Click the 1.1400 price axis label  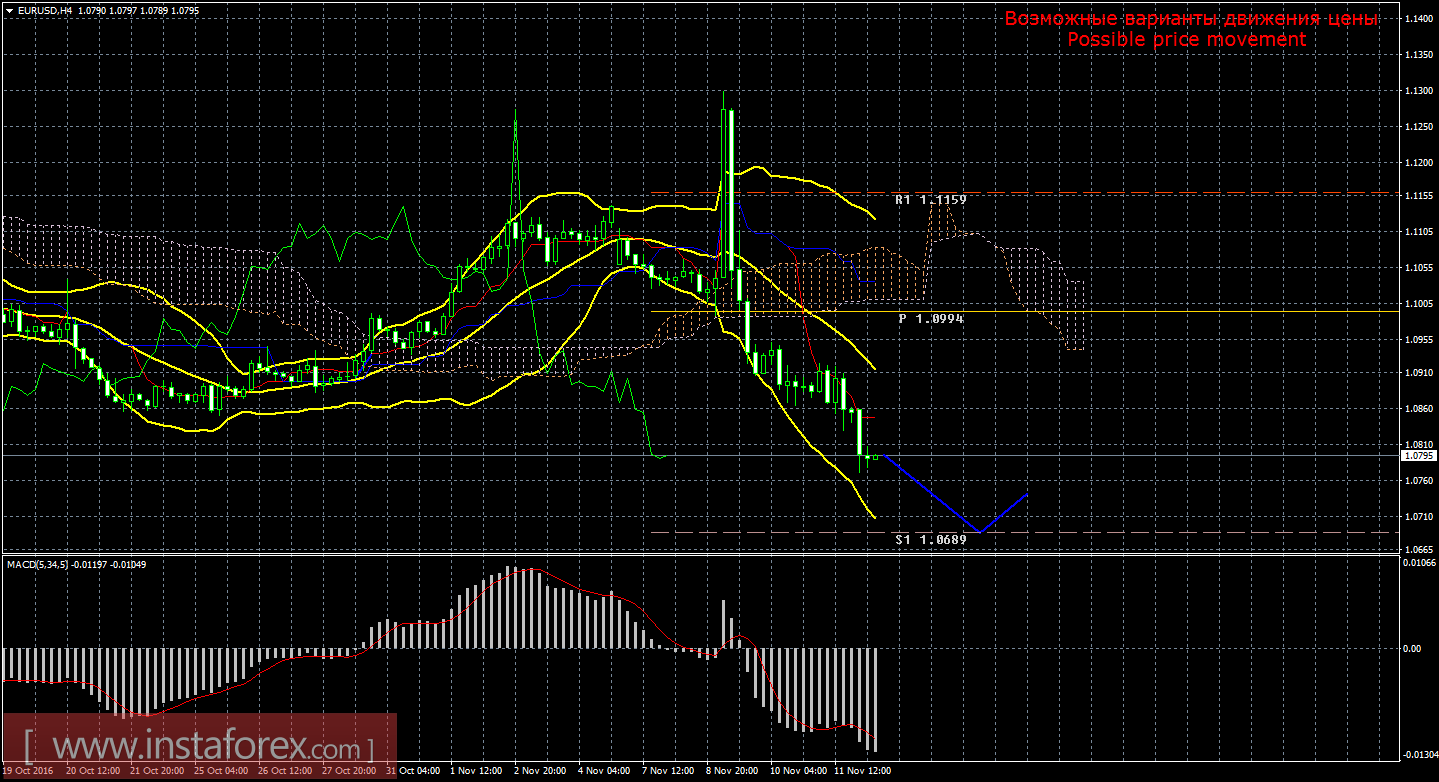[1417, 19]
